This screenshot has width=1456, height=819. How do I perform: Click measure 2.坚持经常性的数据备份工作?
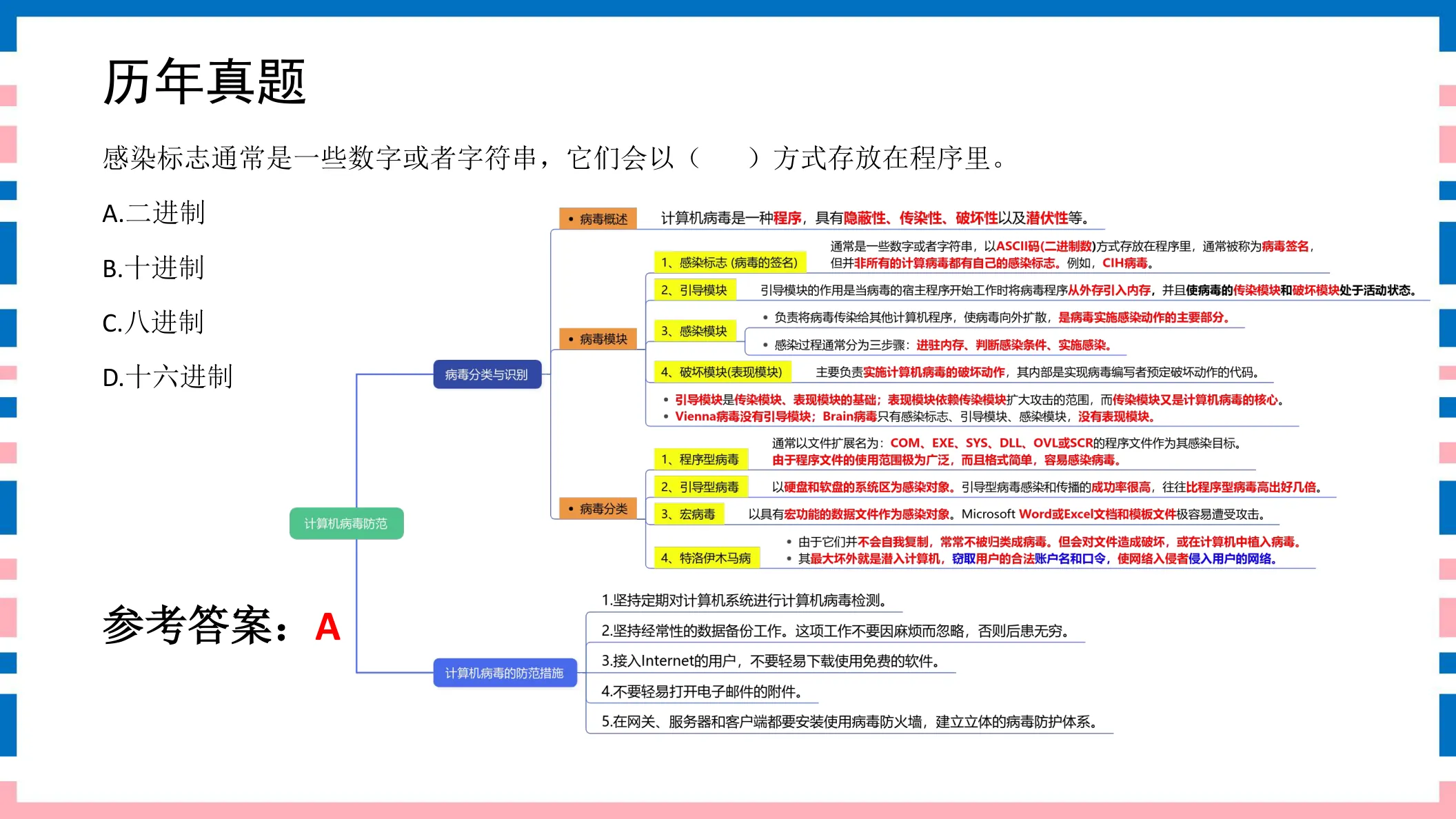[837, 631]
